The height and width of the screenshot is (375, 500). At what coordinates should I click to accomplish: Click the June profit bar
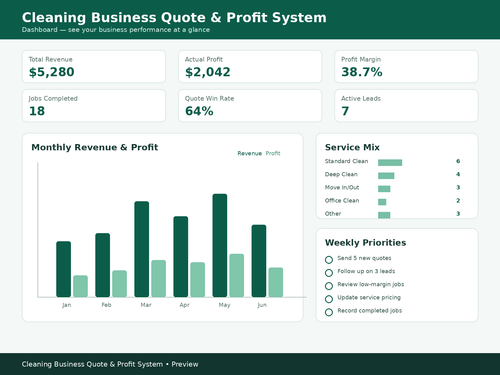(276, 282)
